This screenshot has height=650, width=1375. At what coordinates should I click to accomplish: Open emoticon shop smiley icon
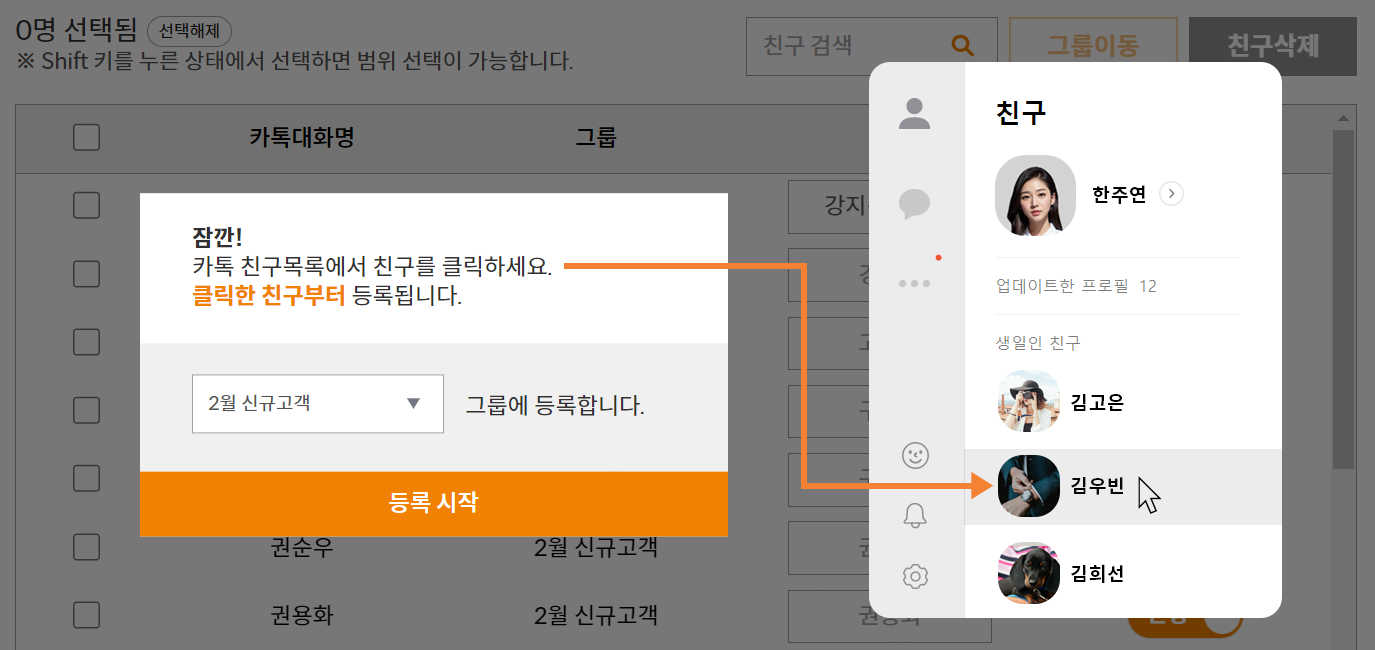pyautogui.click(x=915, y=456)
